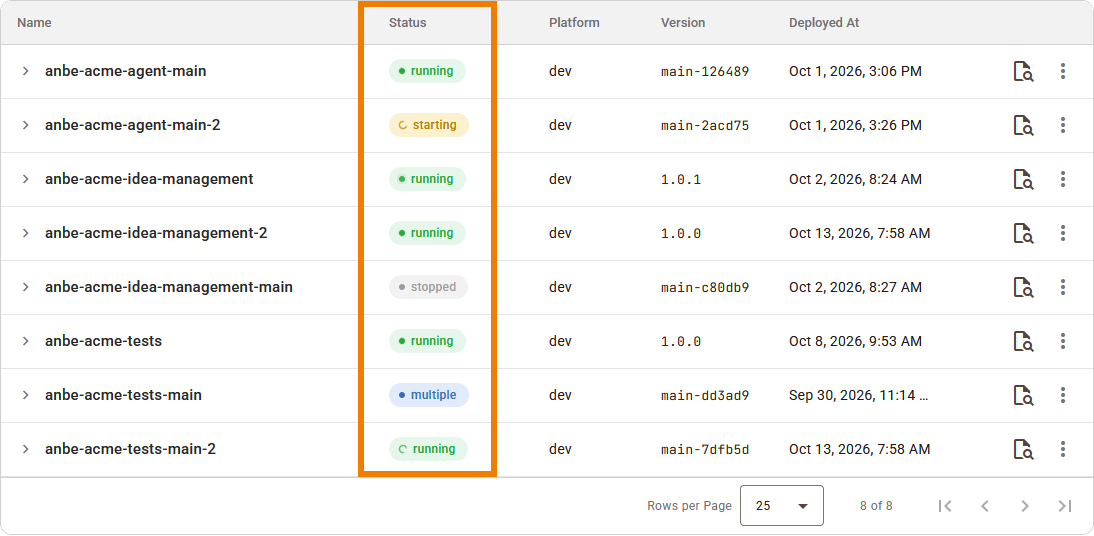Open logs icon for anbe-acme-idea-management-main
This screenshot has width=1094, height=536.
pyautogui.click(x=1023, y=287)
